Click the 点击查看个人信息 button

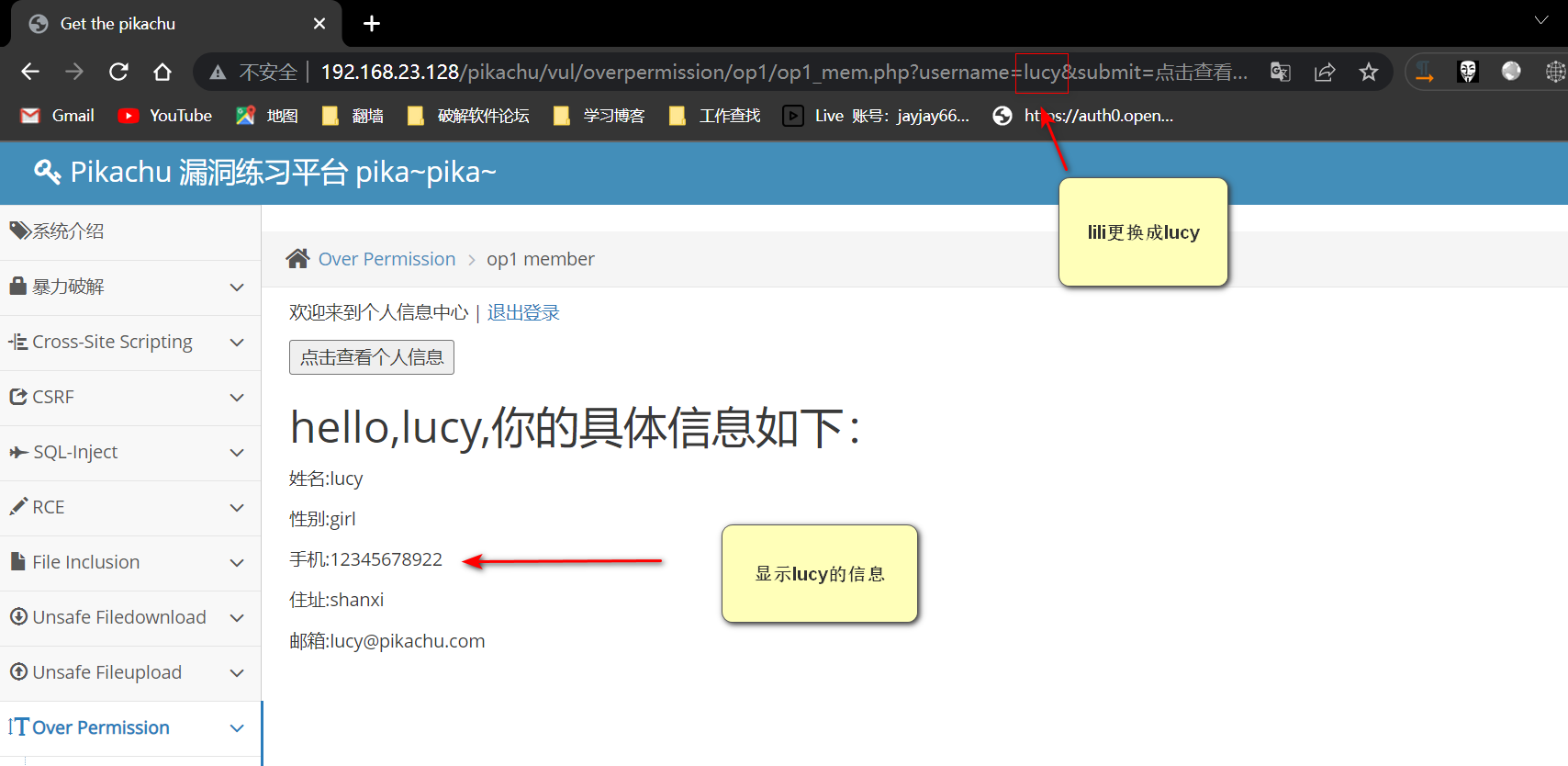(372, 357)
